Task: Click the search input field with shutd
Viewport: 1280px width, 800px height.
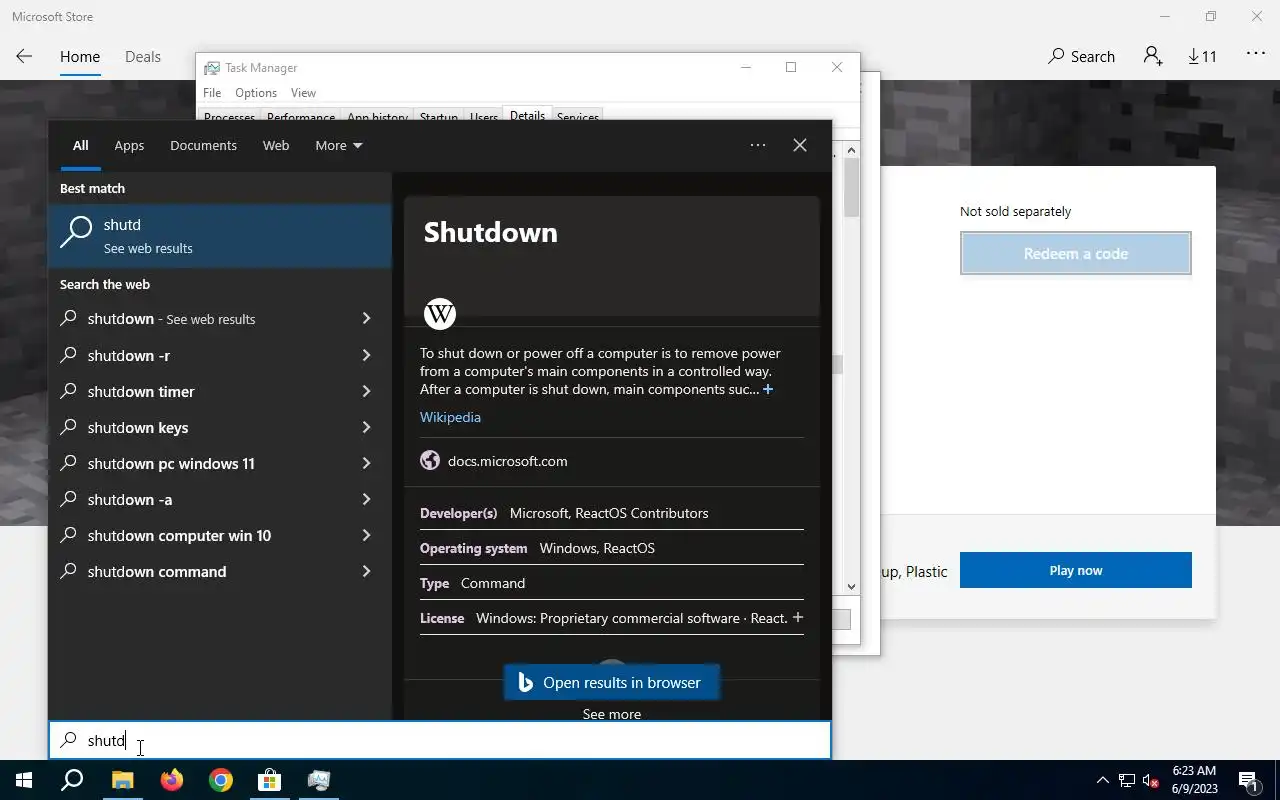Action: [x=440, y=740]
